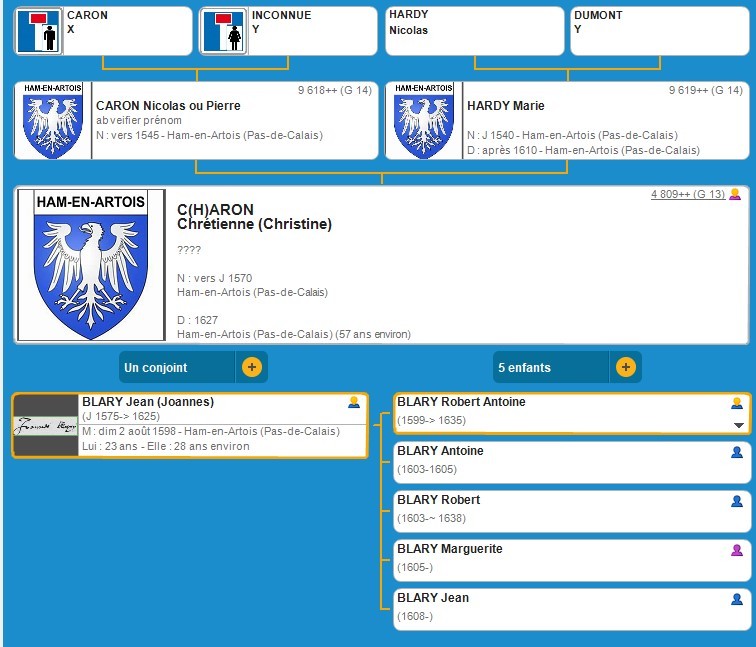Click Ham-en-Artois crest on HARDY Marie card
Viewport: 756px width, 647px height.
pyautogui.click(x=424, y=121)
